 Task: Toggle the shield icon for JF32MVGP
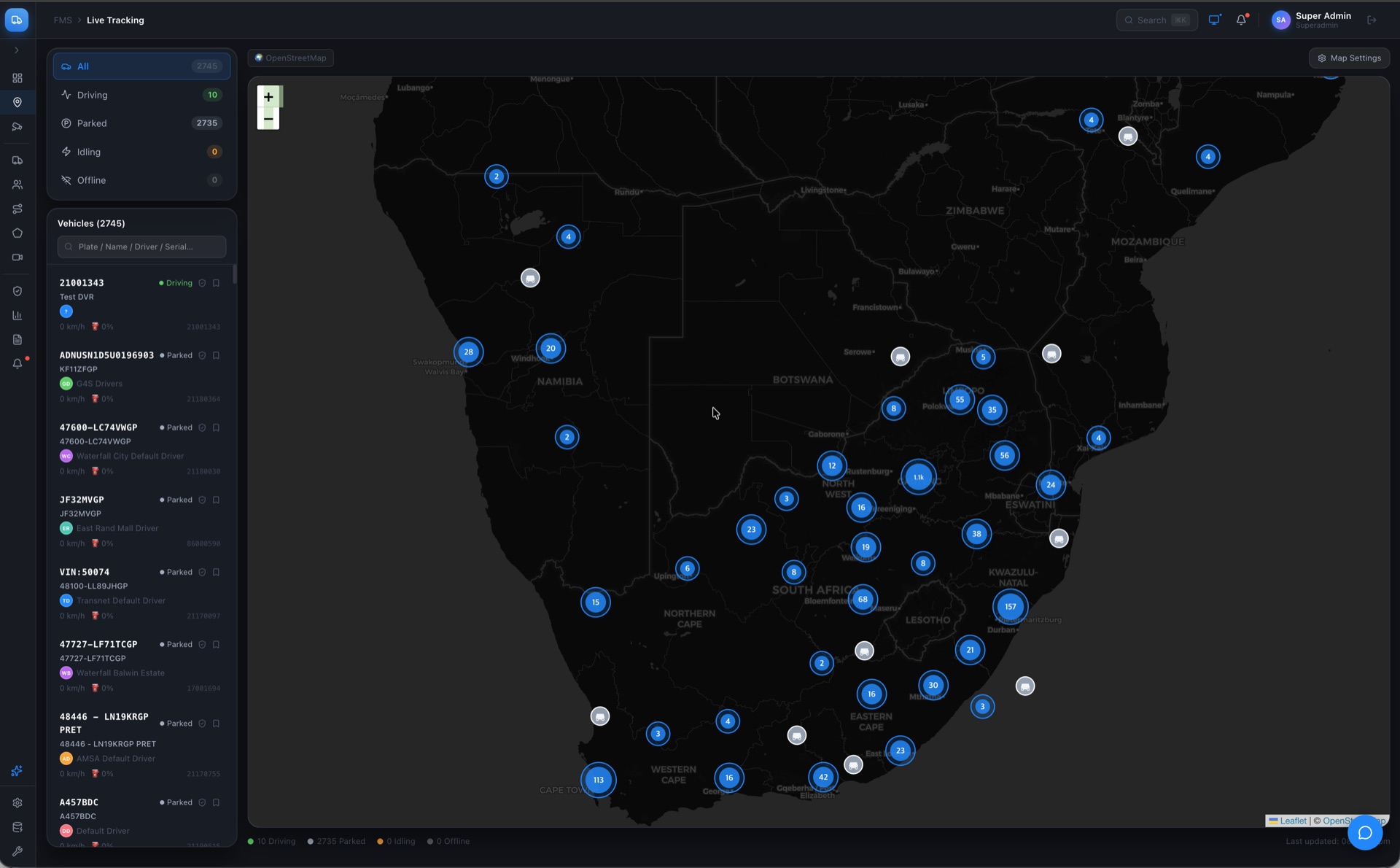(x=202, y=500)
